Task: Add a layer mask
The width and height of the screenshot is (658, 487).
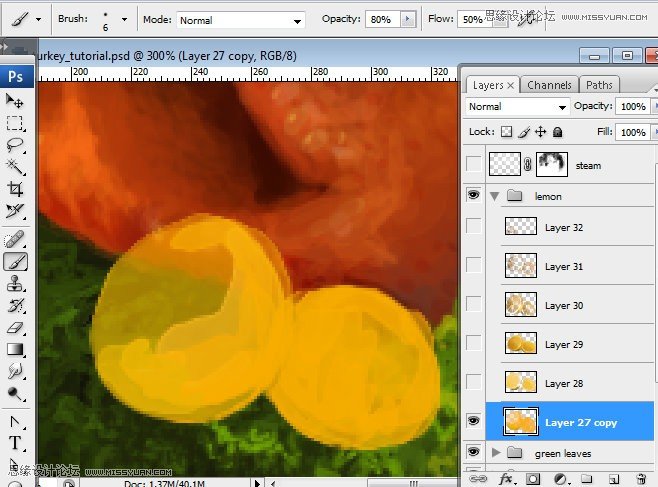Action: pos(533,479)
